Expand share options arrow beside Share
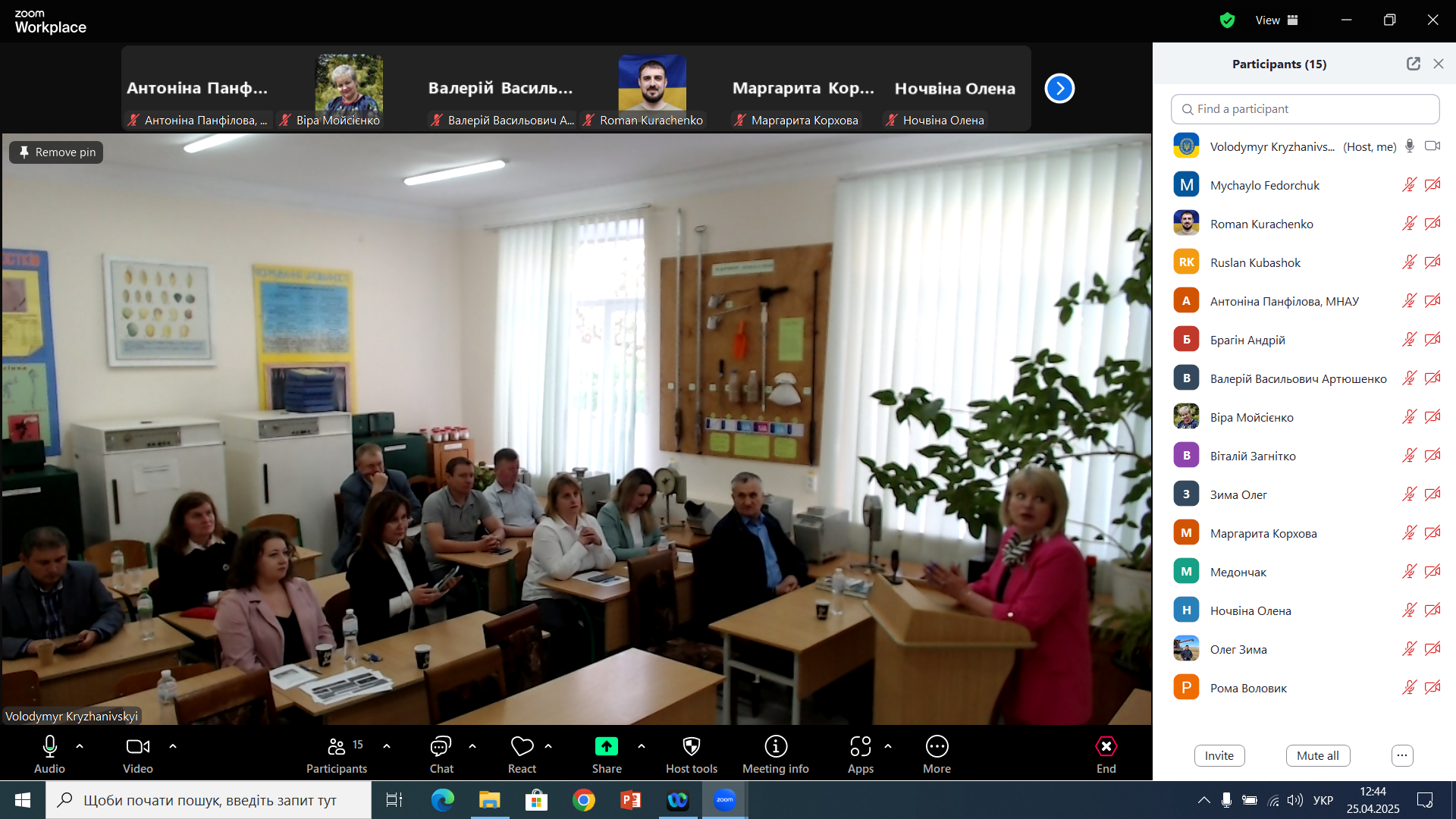This screenshot has width=1456, height=819. [x=642, y=747]
